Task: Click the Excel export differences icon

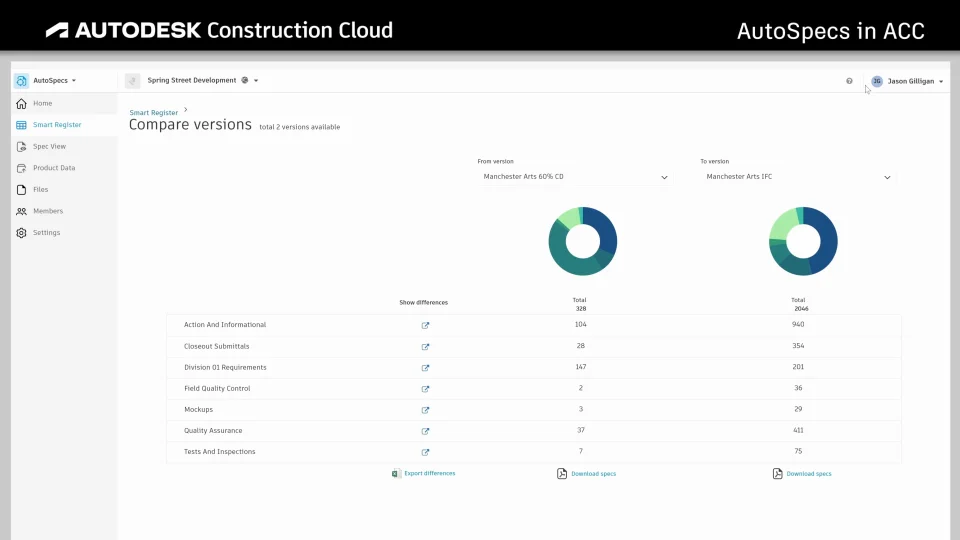Action: 396,473
